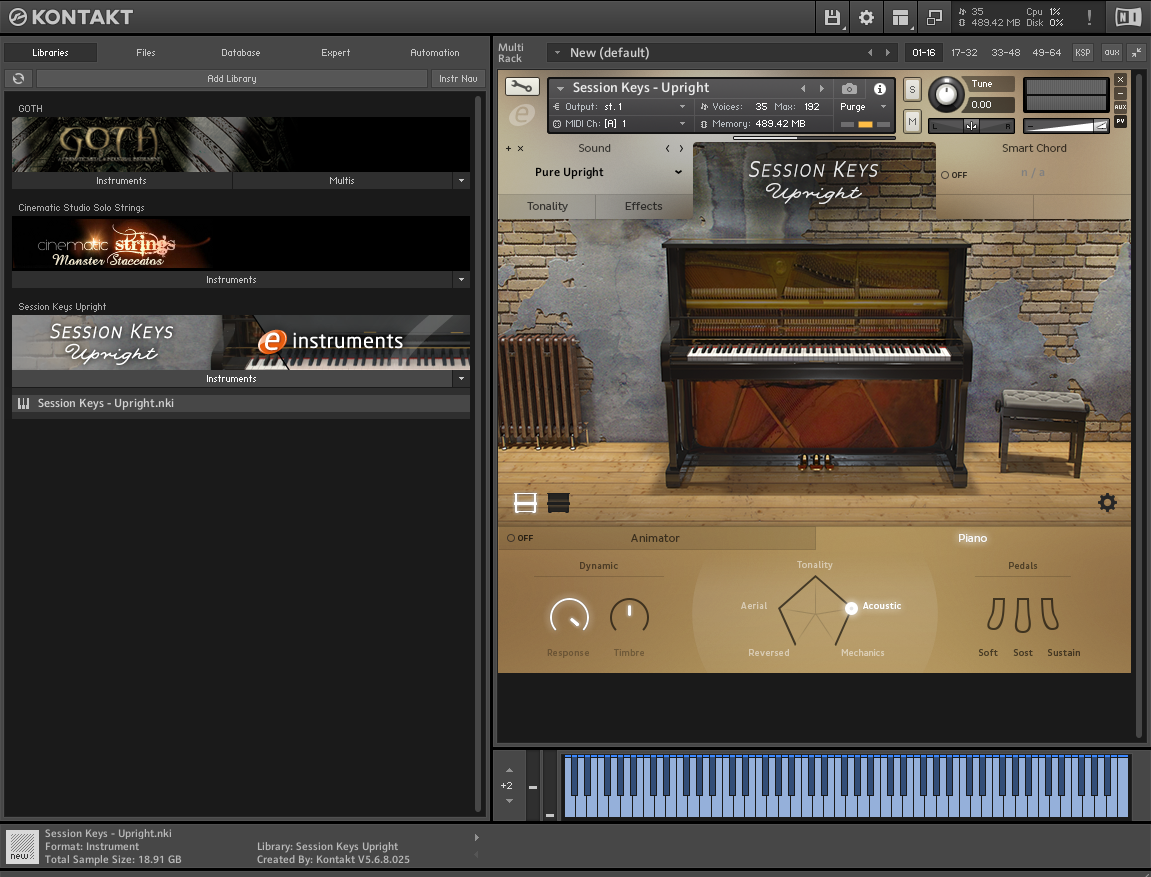Switch to the Files tab
The width and height of the screenshot is (1151, 877).
pos(145,53)
